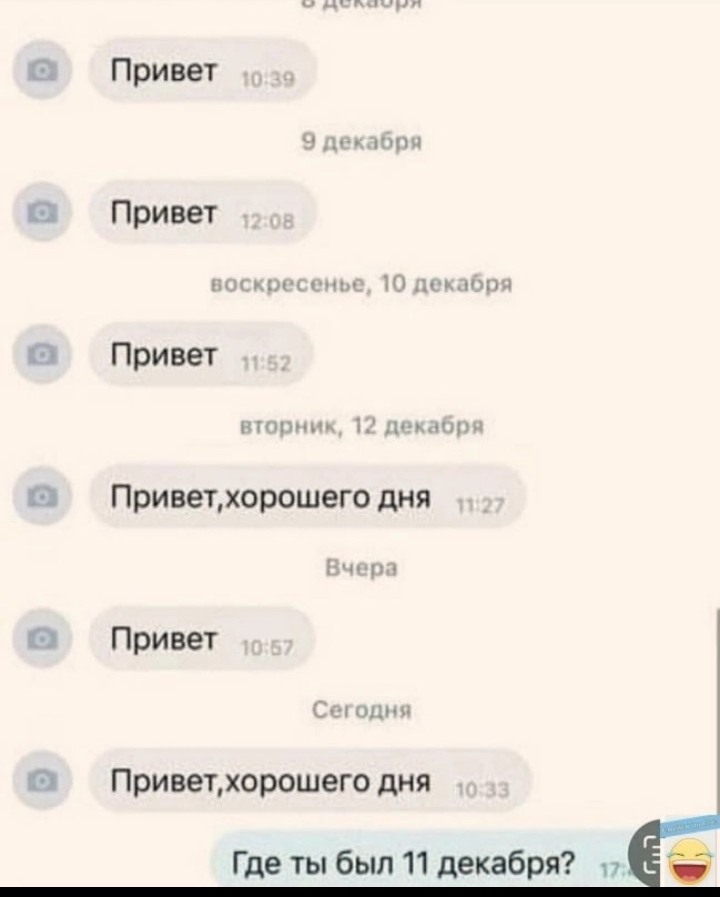
Task: Click the dark round watermark logo
Action: coord(646,854)
